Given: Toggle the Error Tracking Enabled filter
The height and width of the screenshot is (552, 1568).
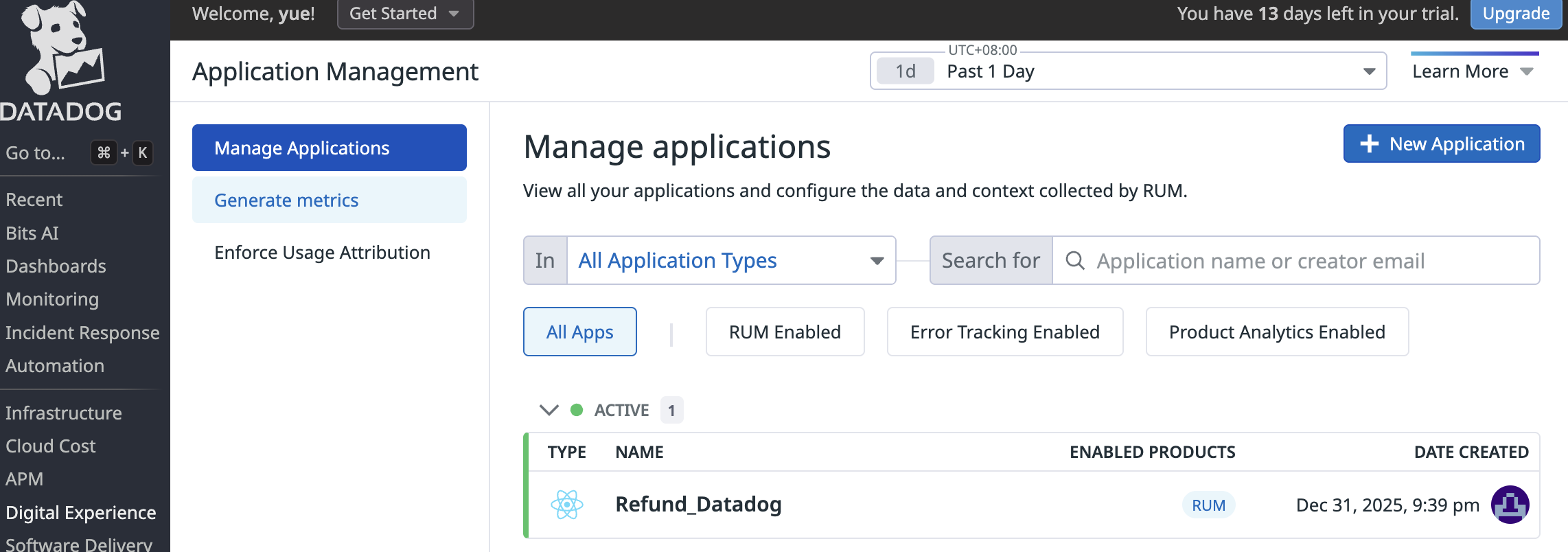Looking at the screenshot, I should 1004,332.
